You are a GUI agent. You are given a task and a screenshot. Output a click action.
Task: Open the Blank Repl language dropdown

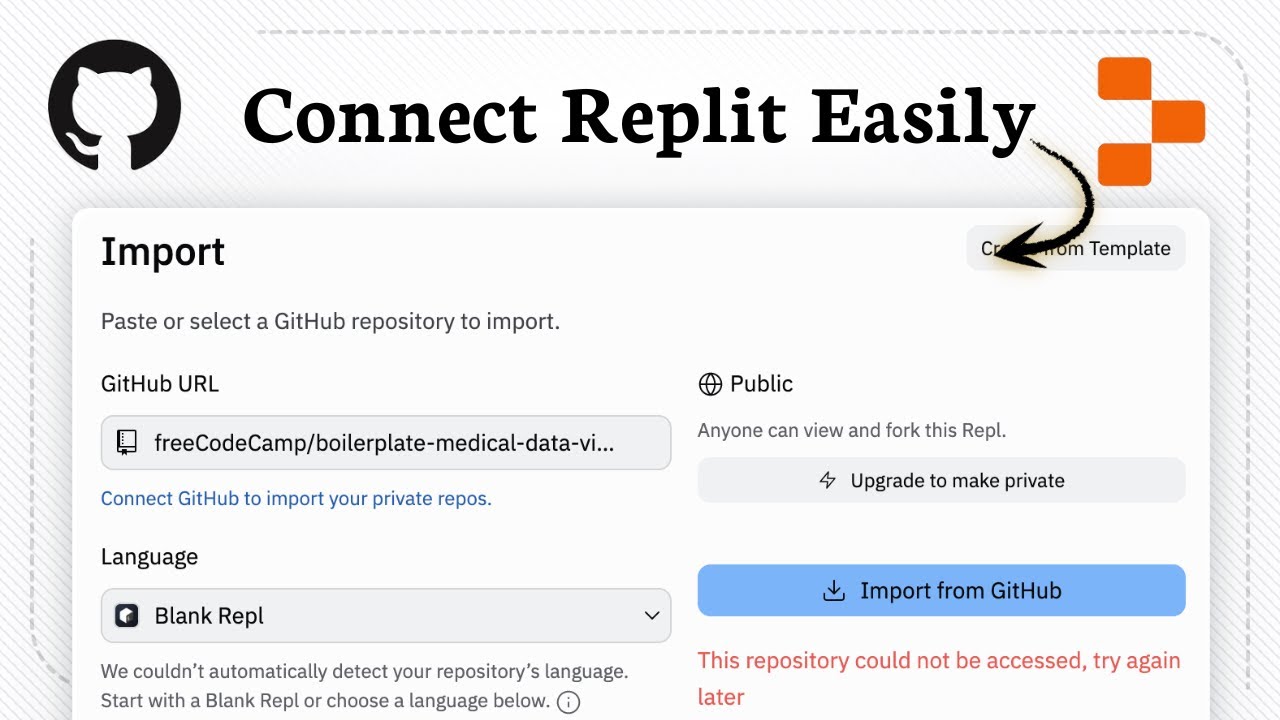385,615
